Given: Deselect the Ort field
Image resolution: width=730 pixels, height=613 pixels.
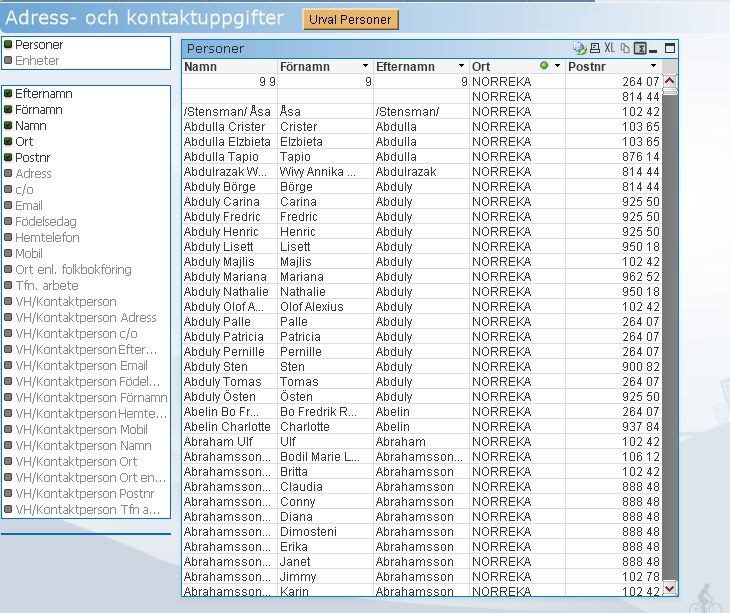Looking at the screenshot, I should (x=19, y=141).
